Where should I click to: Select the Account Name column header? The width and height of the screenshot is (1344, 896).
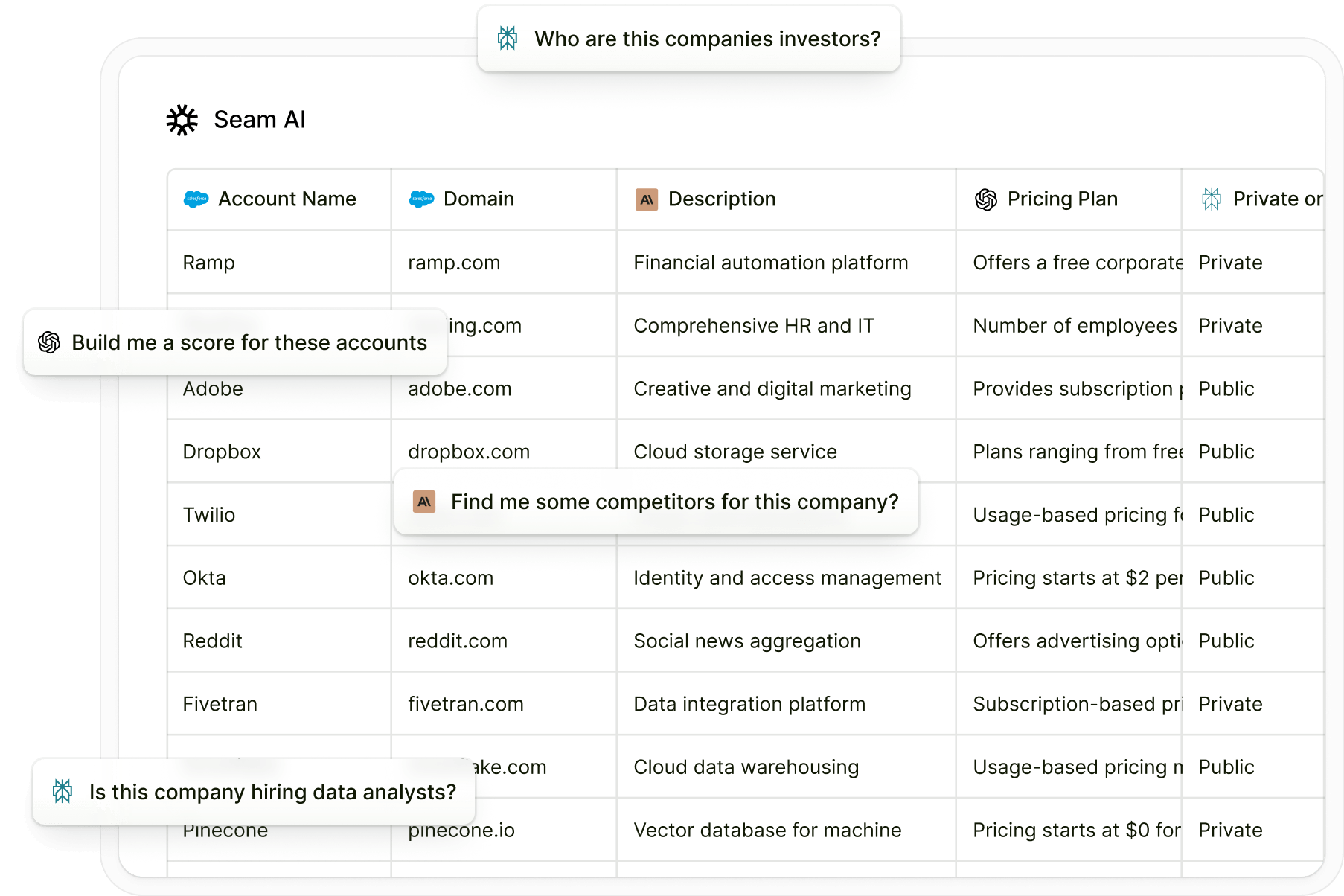(x=287, y=199)
